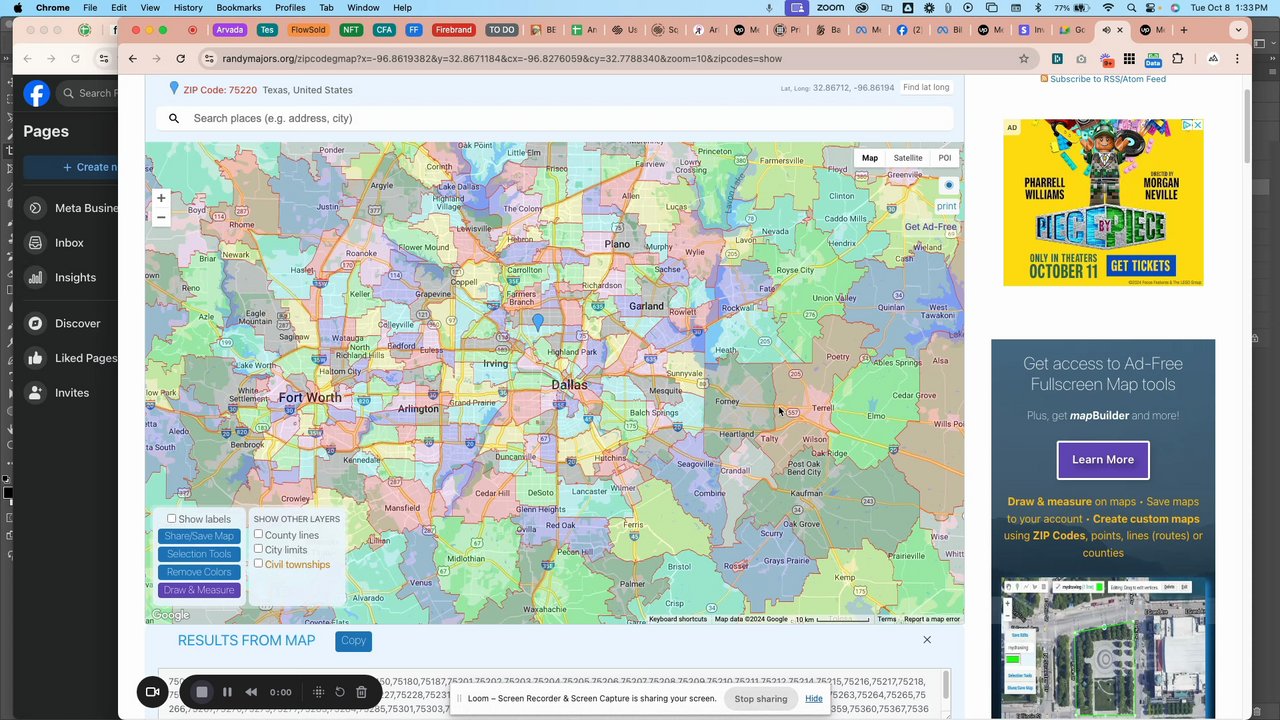
Task: Go back in Chrome navigation
Action: pos(132,59)
